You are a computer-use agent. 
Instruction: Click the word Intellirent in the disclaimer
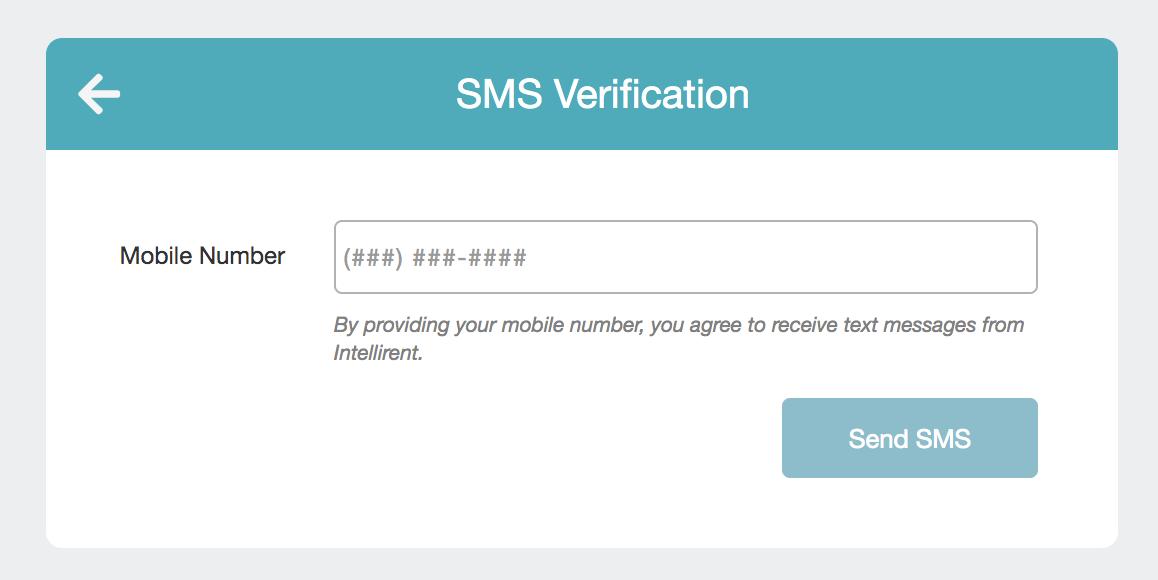point(376,354)
